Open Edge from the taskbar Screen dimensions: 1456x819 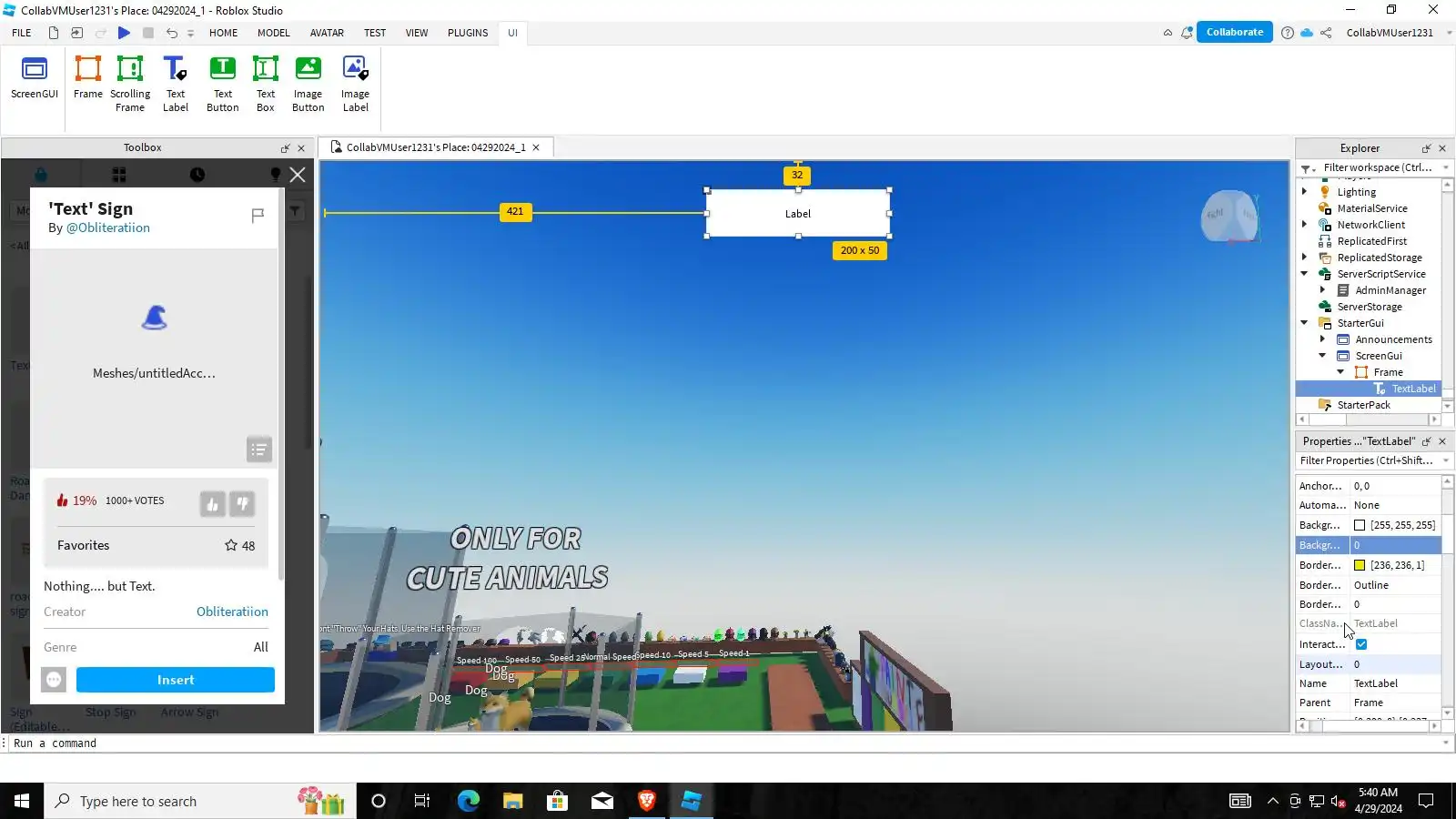469,801
